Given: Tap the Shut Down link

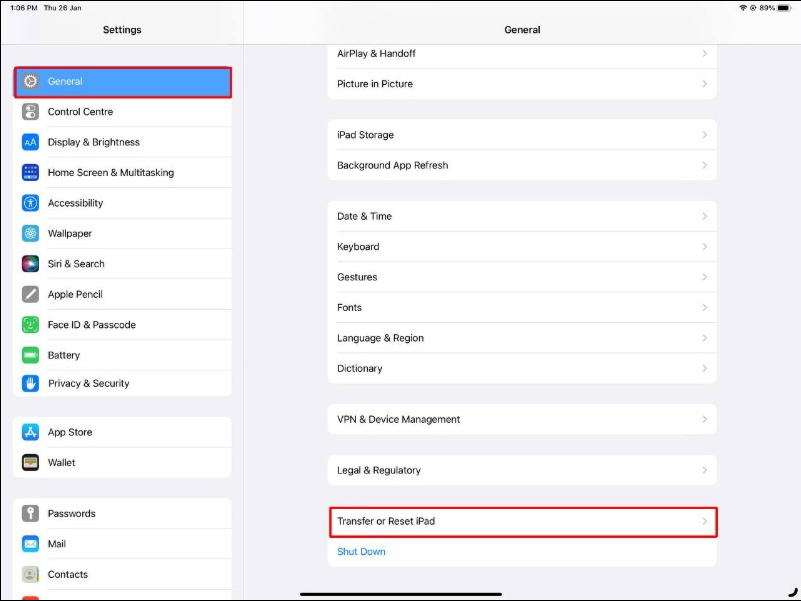Looking at the screenshot, I should coord(361,552).
